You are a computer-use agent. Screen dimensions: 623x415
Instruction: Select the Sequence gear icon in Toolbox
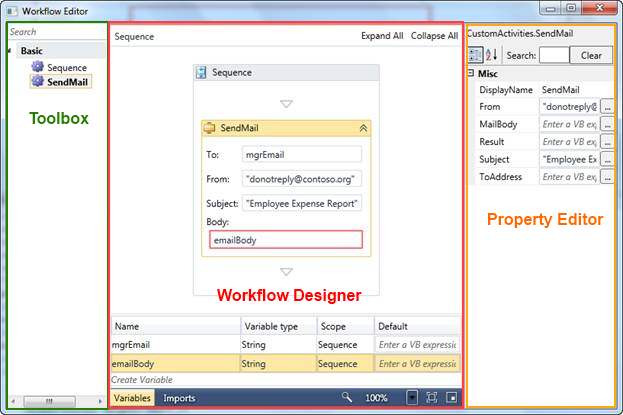click(x=38, y=67)
